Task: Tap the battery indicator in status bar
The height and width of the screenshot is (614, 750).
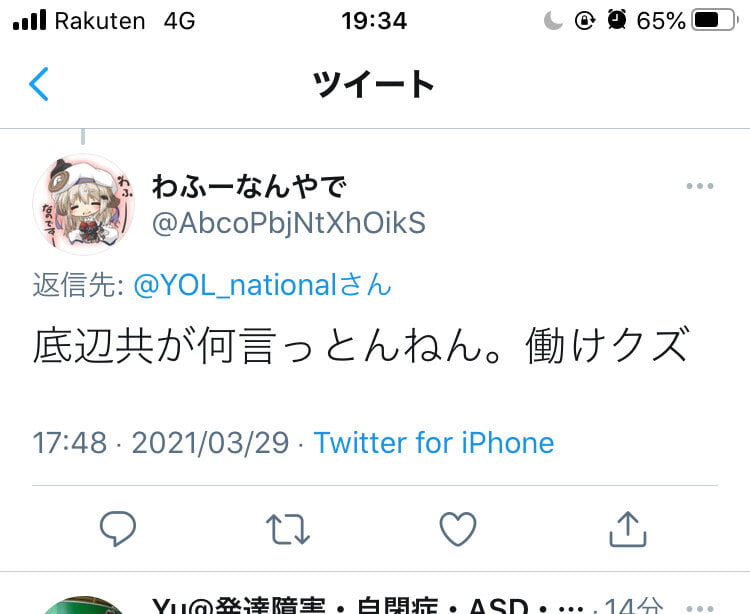Action: coord(715,21)
